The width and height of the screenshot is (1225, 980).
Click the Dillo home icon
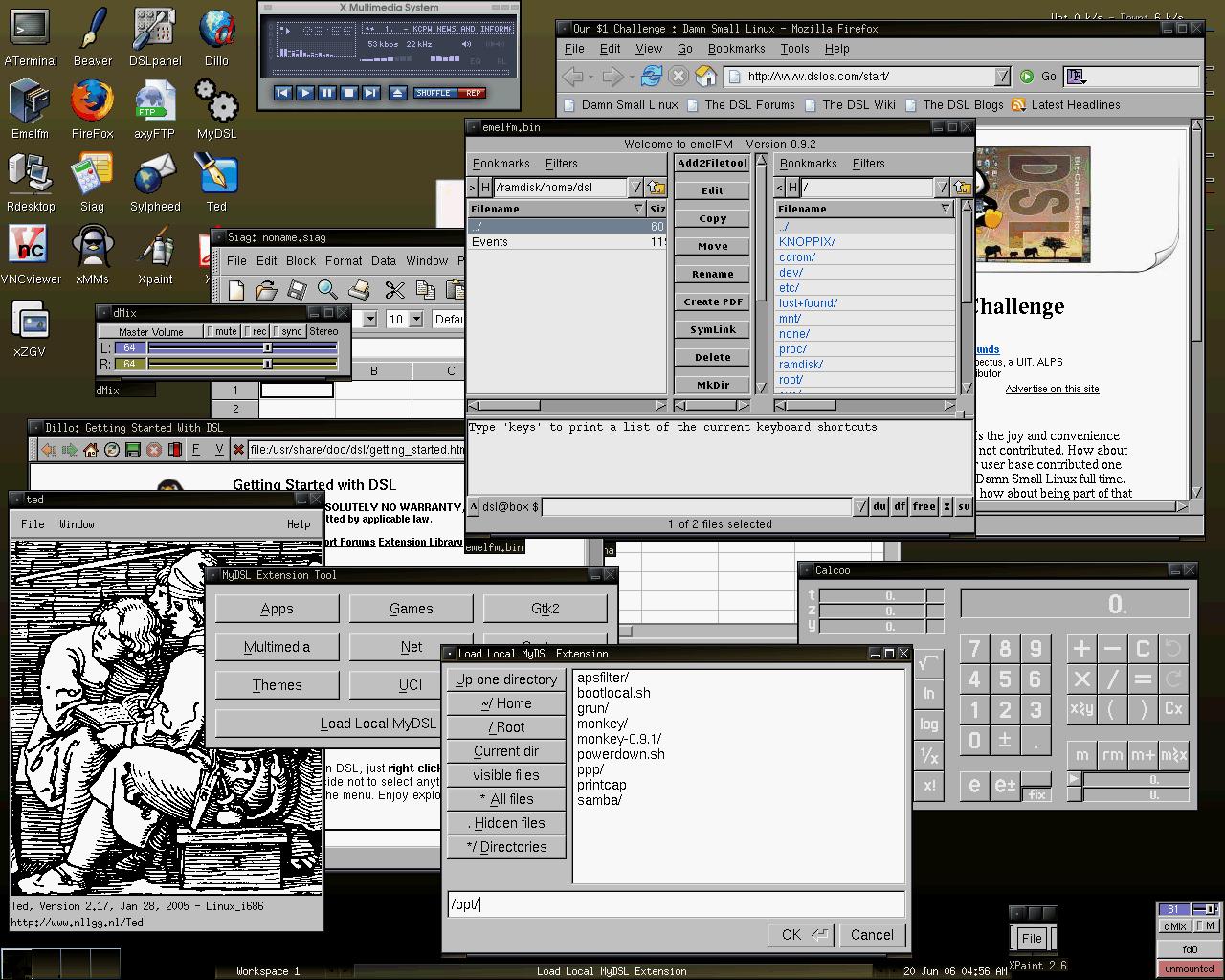[92, 450]
